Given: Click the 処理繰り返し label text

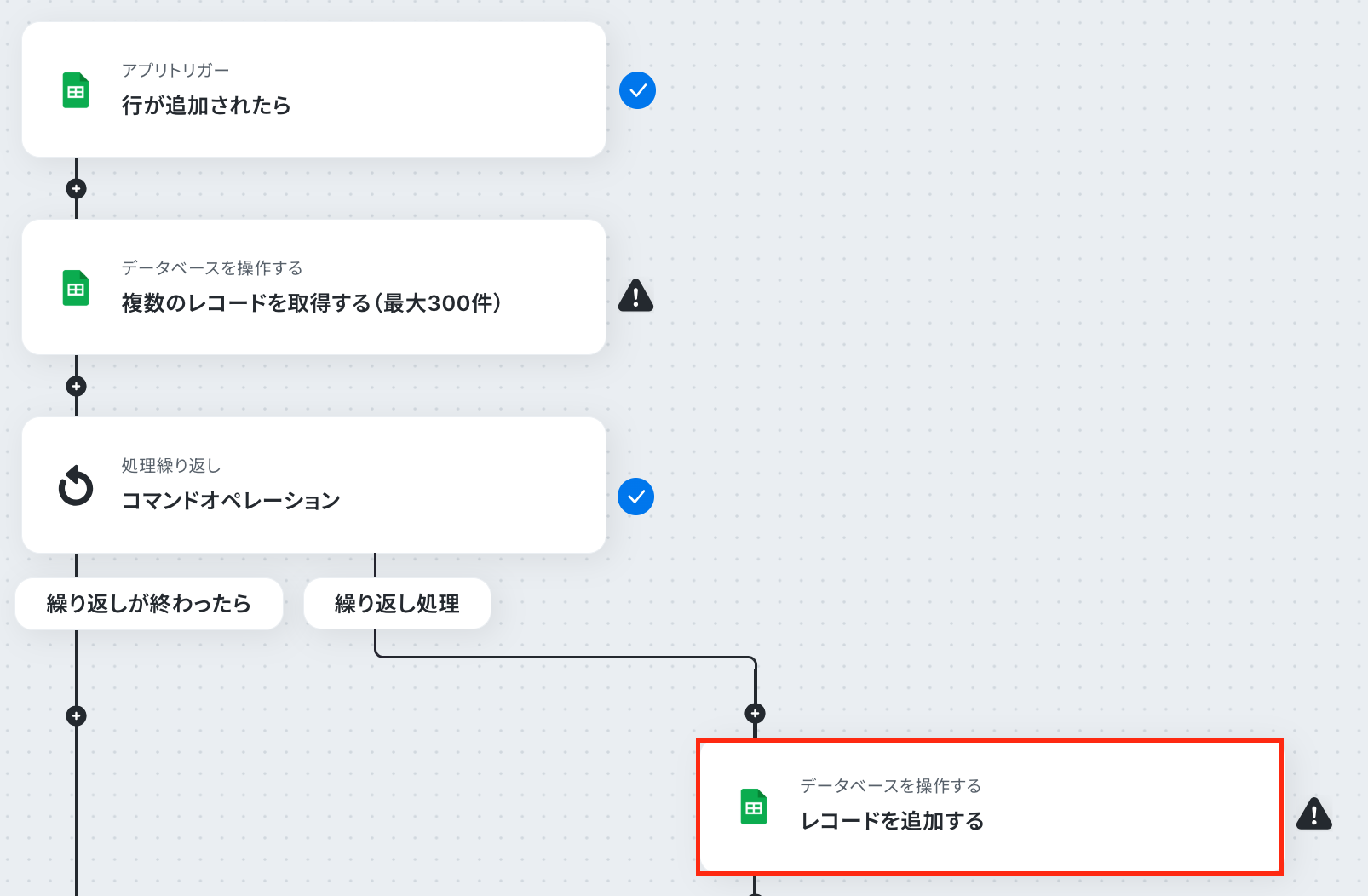Looking at the screenshot, I should click(171, 466).
